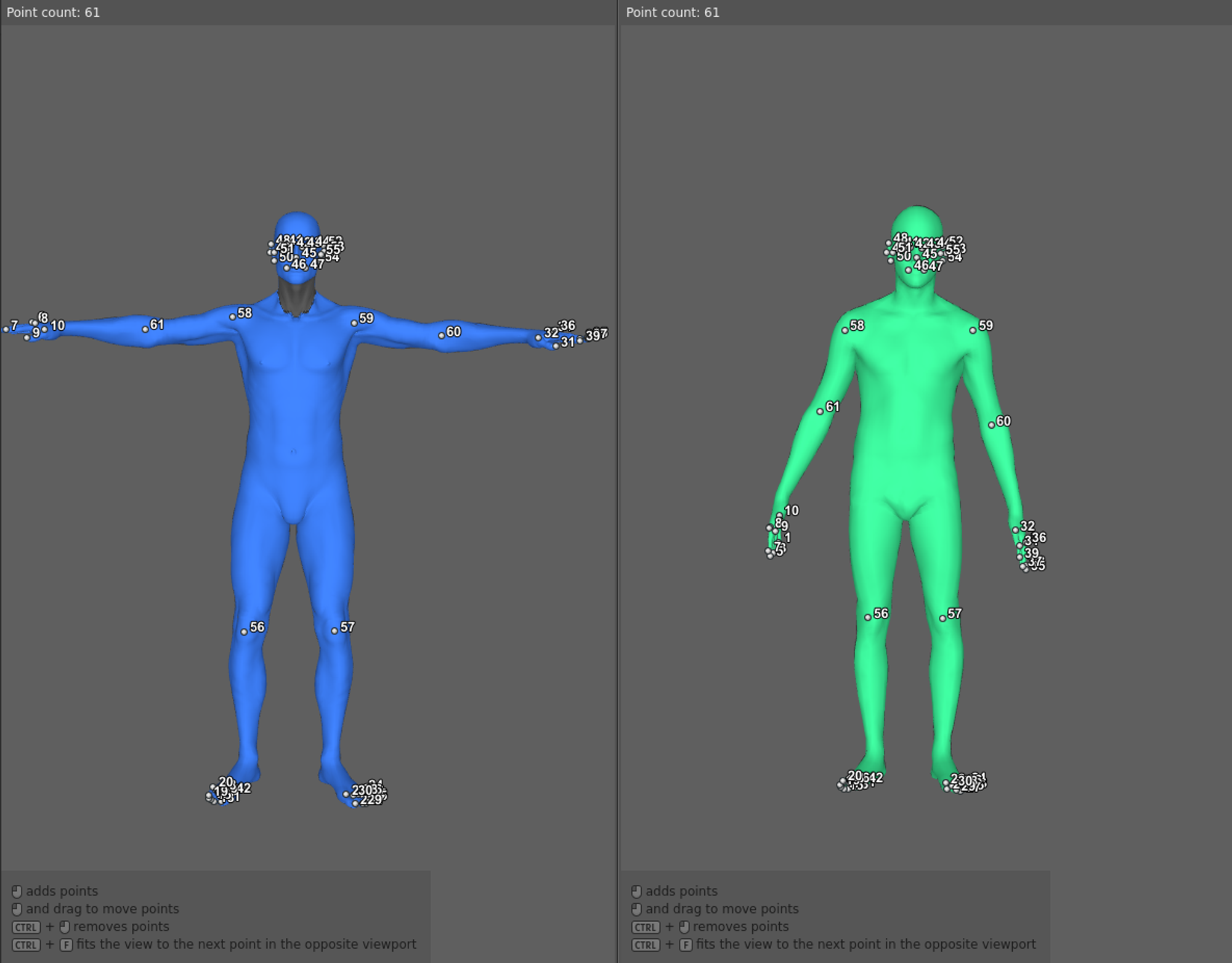Select fingertip point 7 on blue model
Viewport: 1232px width, 963px height.
[6, 330]
